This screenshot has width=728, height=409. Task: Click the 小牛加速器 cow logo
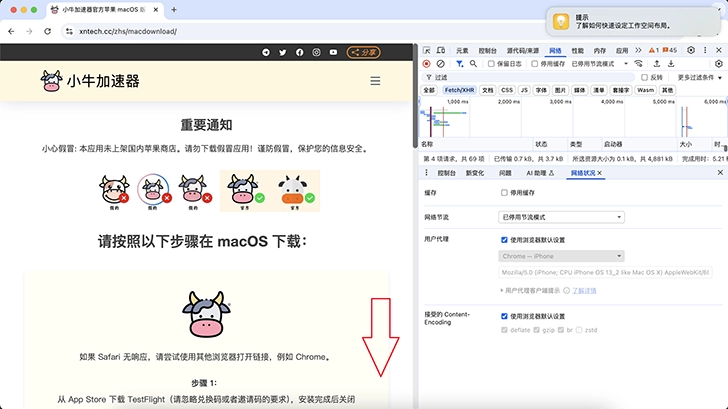52,81
